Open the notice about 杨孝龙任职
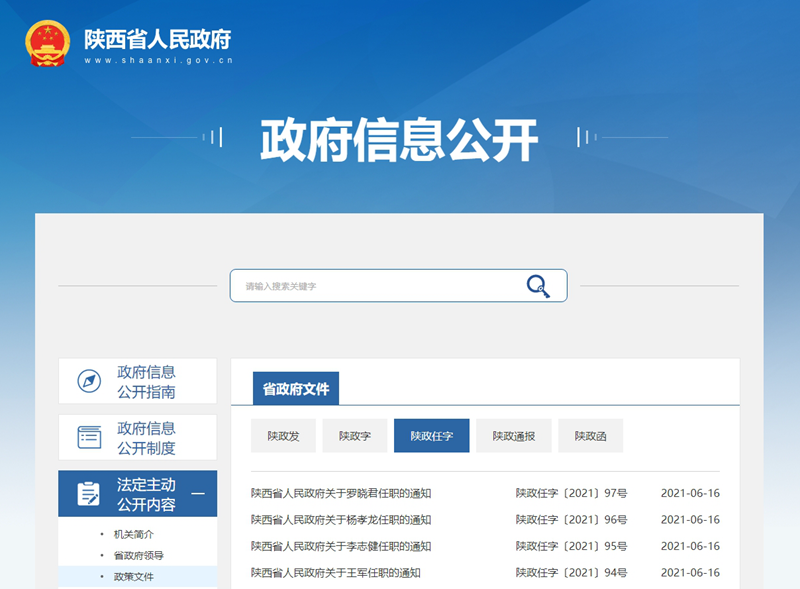The height and width of the screenshot is (589, 800). tap(341, 520)
